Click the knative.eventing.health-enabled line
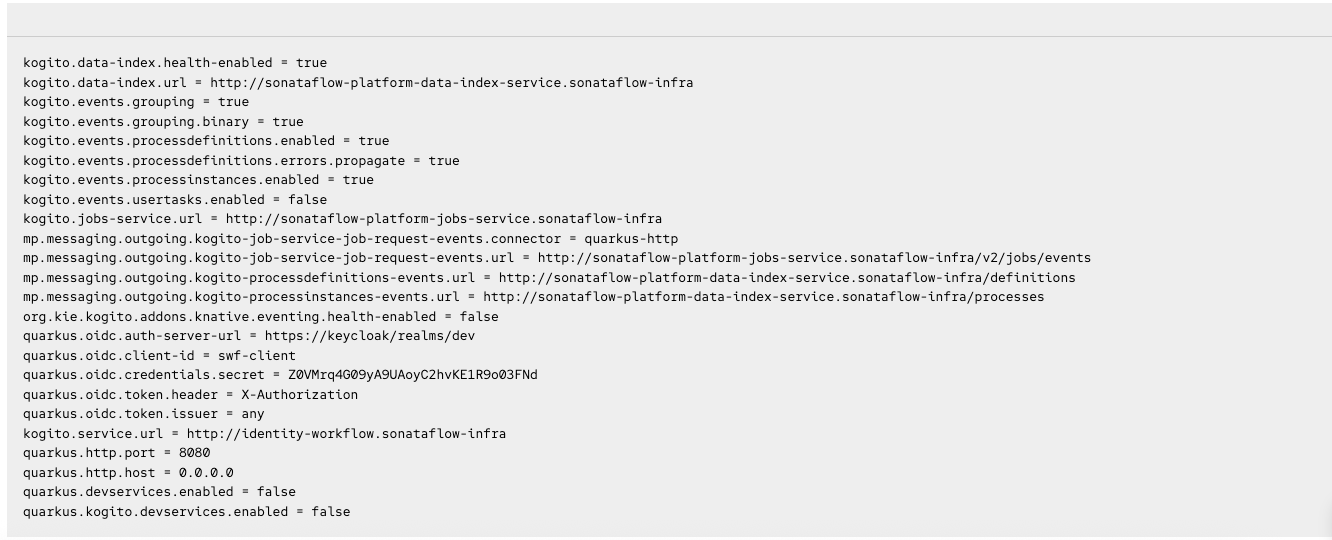The image size is (1332, 540). [x=260, y=316]
